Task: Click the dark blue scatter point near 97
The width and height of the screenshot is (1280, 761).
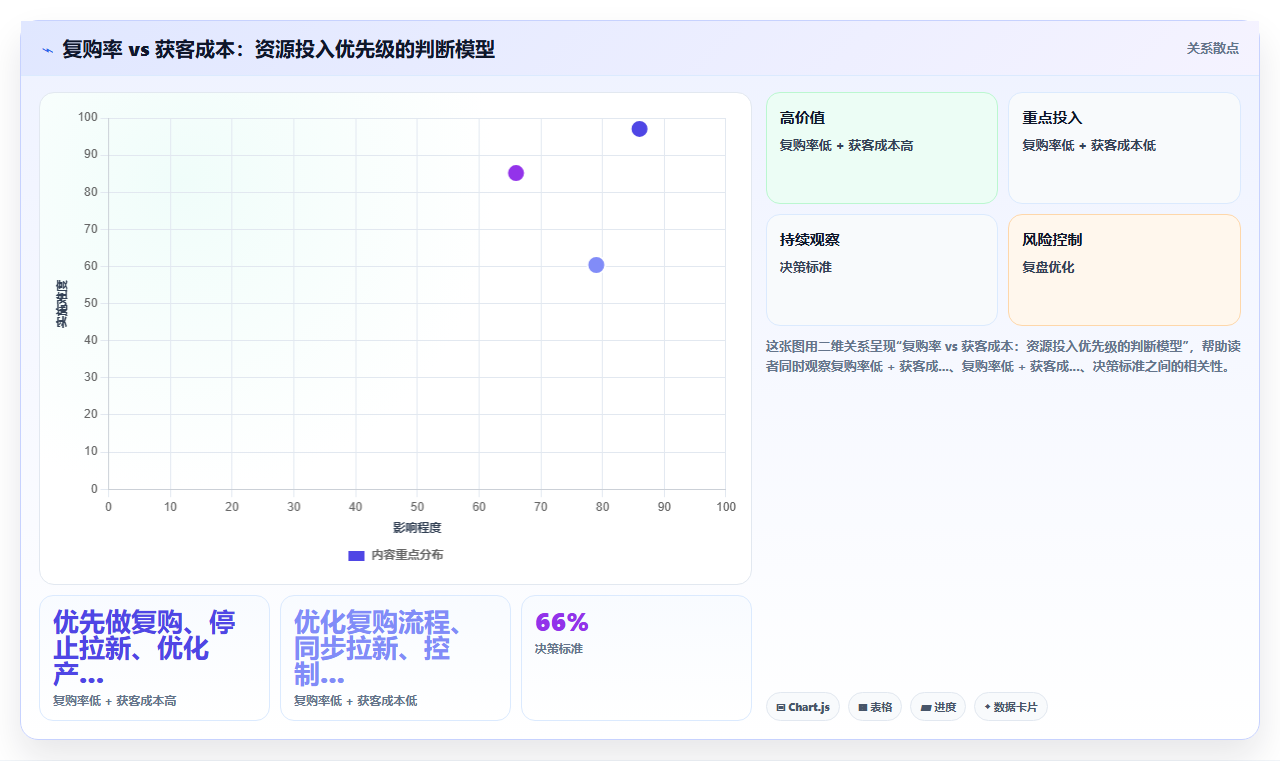Action: [639, 129]
